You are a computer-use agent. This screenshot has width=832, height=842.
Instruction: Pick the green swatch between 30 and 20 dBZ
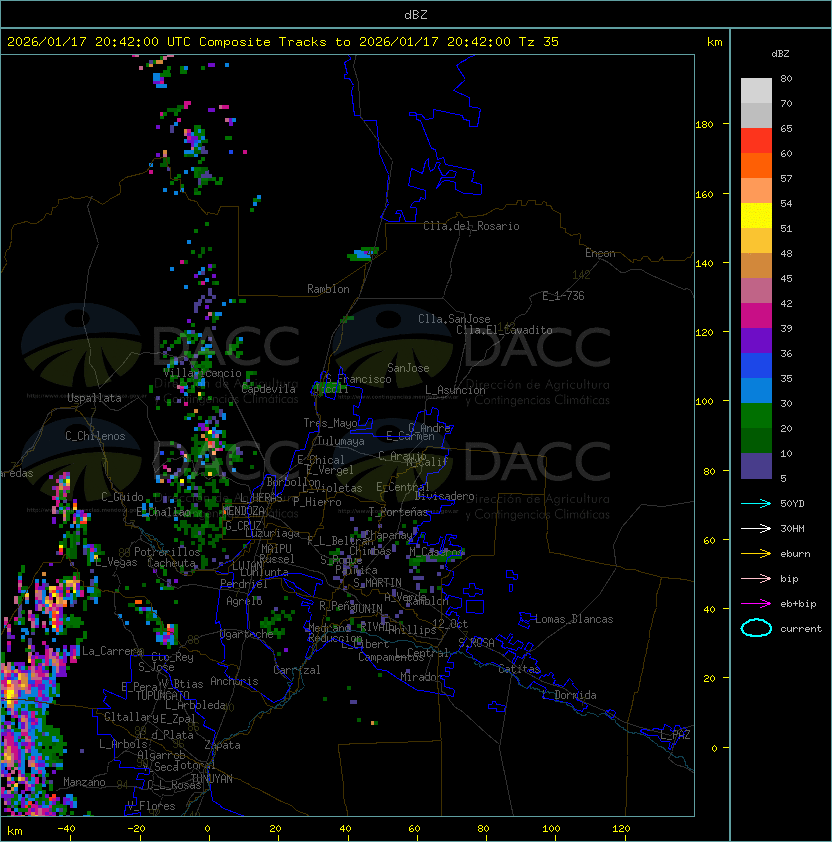(x=756, y=416)
